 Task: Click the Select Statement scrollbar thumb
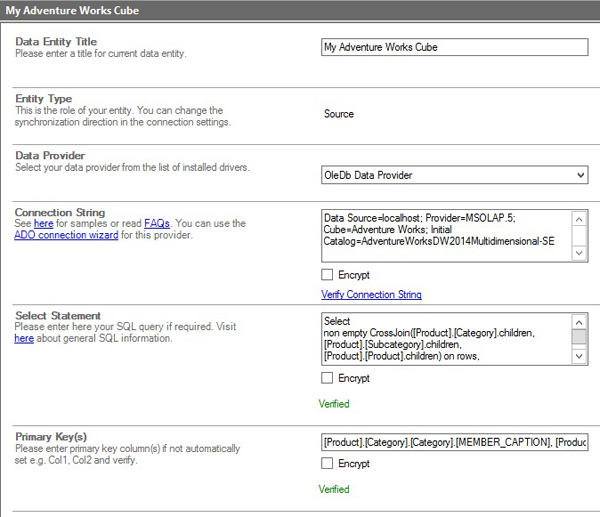[579, 337]
